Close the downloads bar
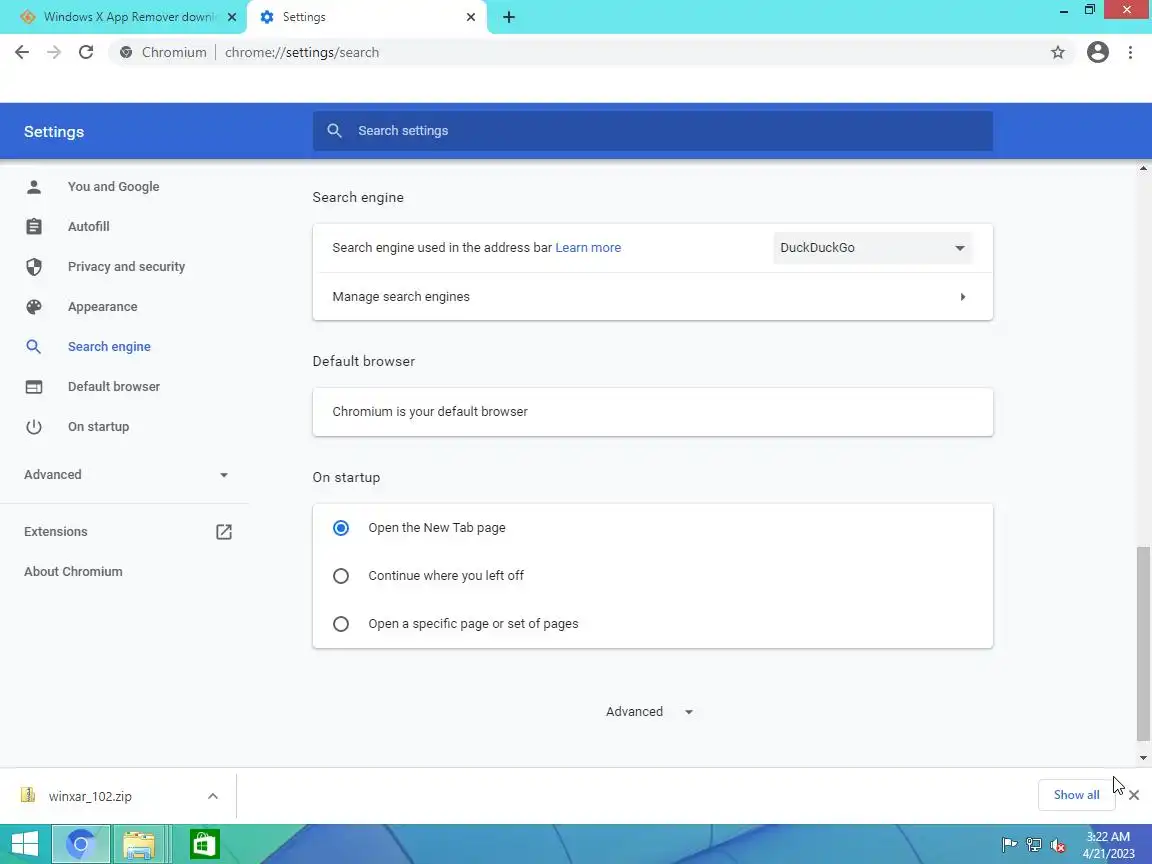The width and height of the screenshot is (1152, 864). click(x=1134, y=795)
